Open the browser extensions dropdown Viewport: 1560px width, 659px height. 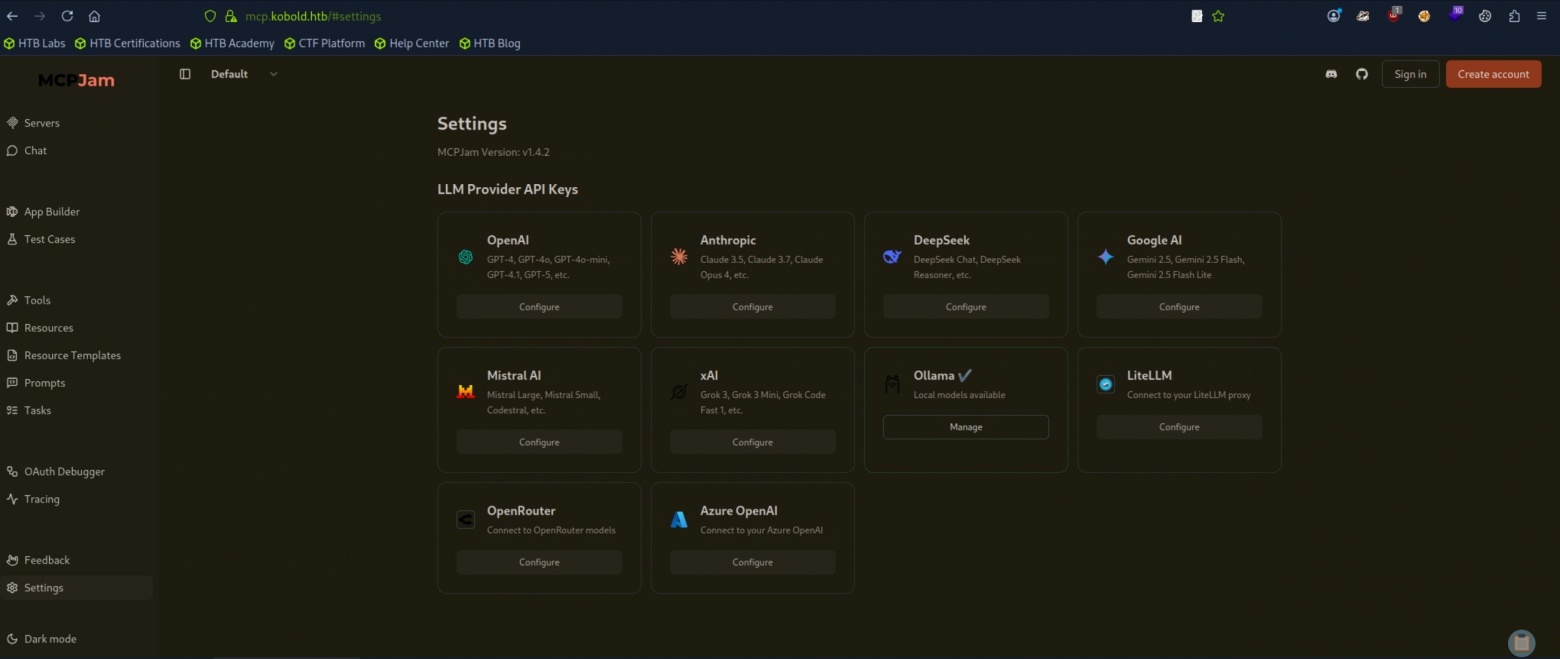(x=1513, y=16)
